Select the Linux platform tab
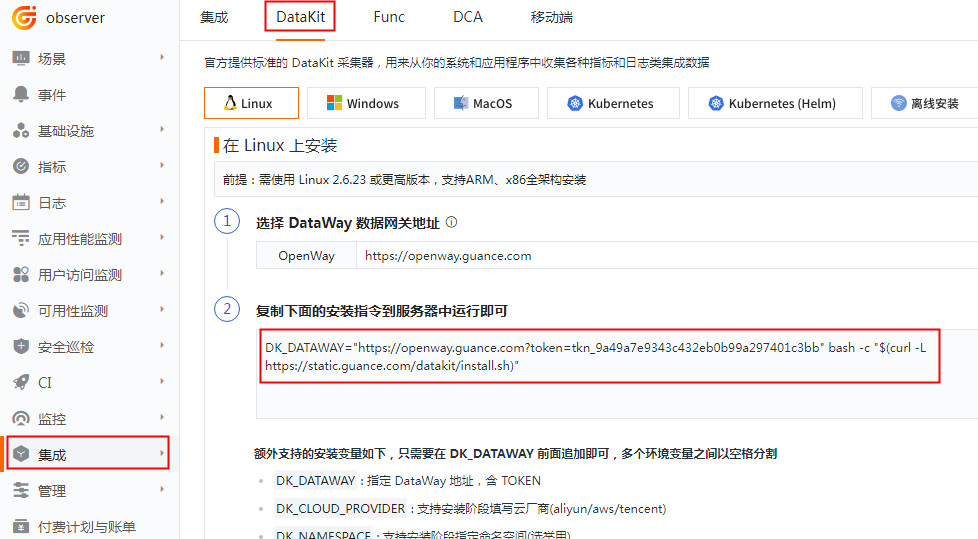This screenshot has height=539, width=978. point(251,103)
